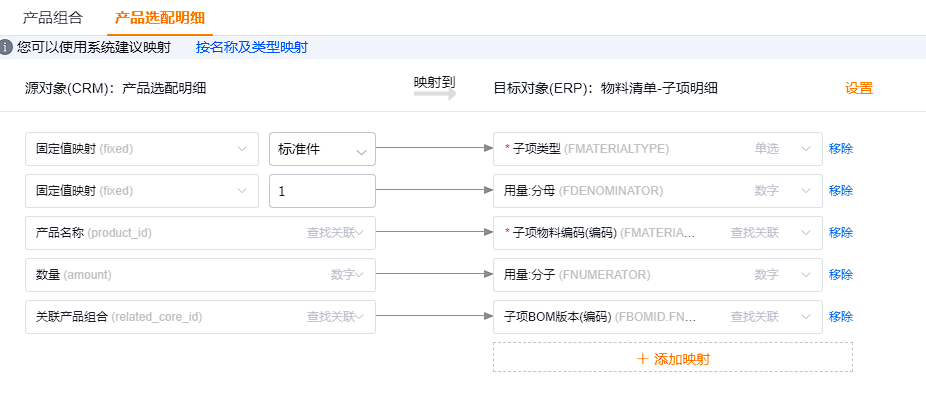
Task: Open the 标准件 value dropdown
Action: (322, 149)
